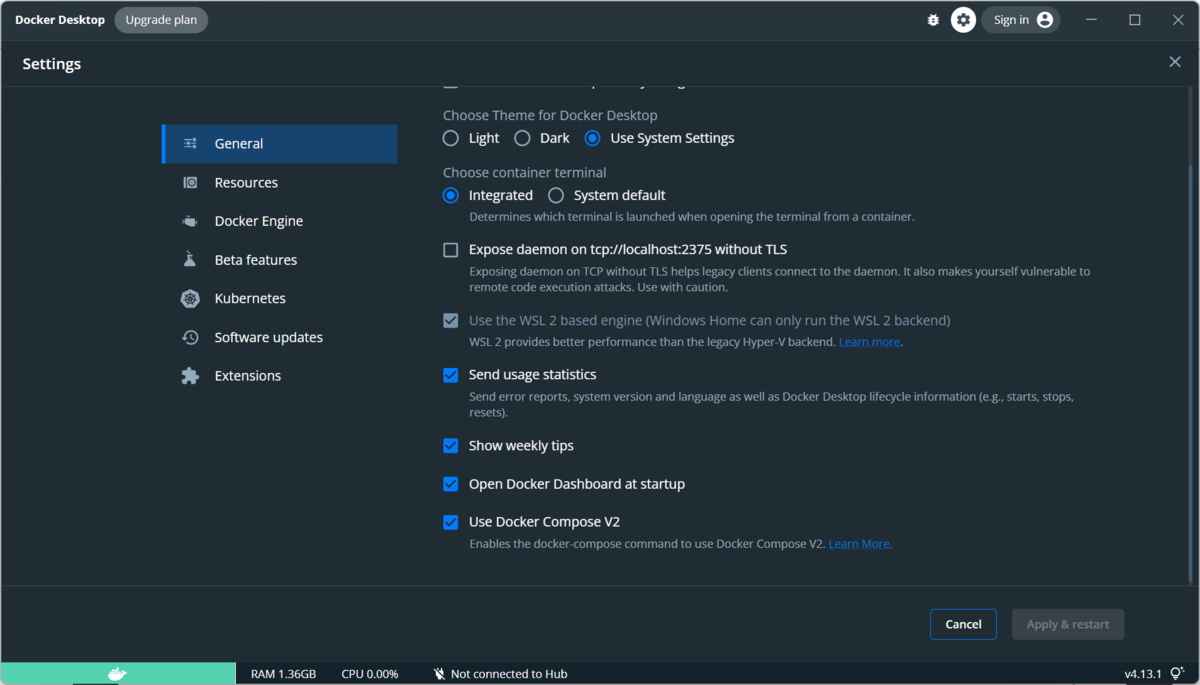Disable Show weekly tips checkbox
This screenshot has height=685, width=1200.
(x=451, y=446)
